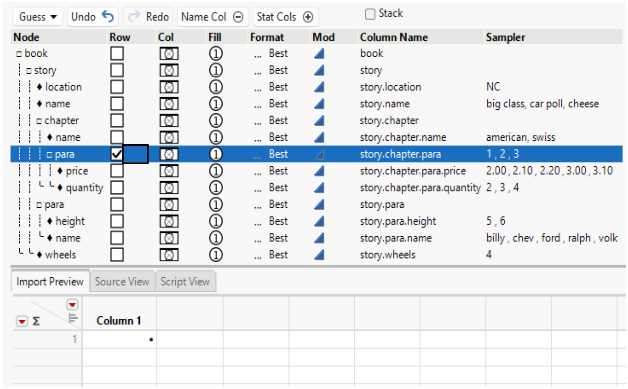Select the Column 1 header in preview
This screenshot has height=389, width=628.
pos(119,320)
